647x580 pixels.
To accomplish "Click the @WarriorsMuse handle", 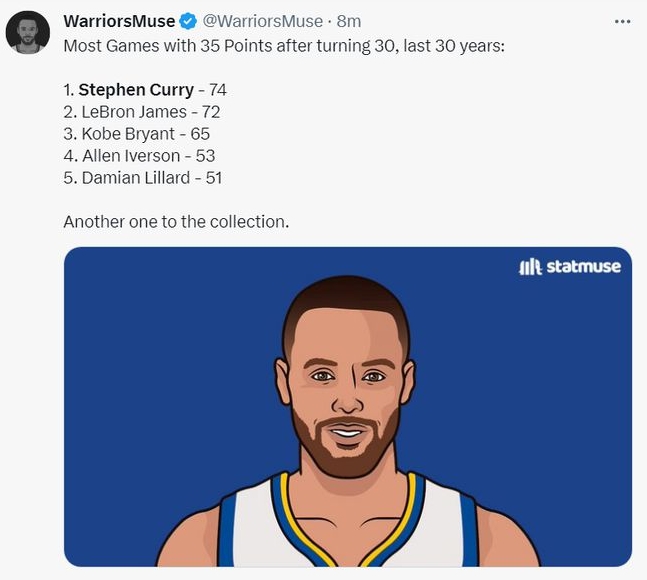I will tap(265, 21).
